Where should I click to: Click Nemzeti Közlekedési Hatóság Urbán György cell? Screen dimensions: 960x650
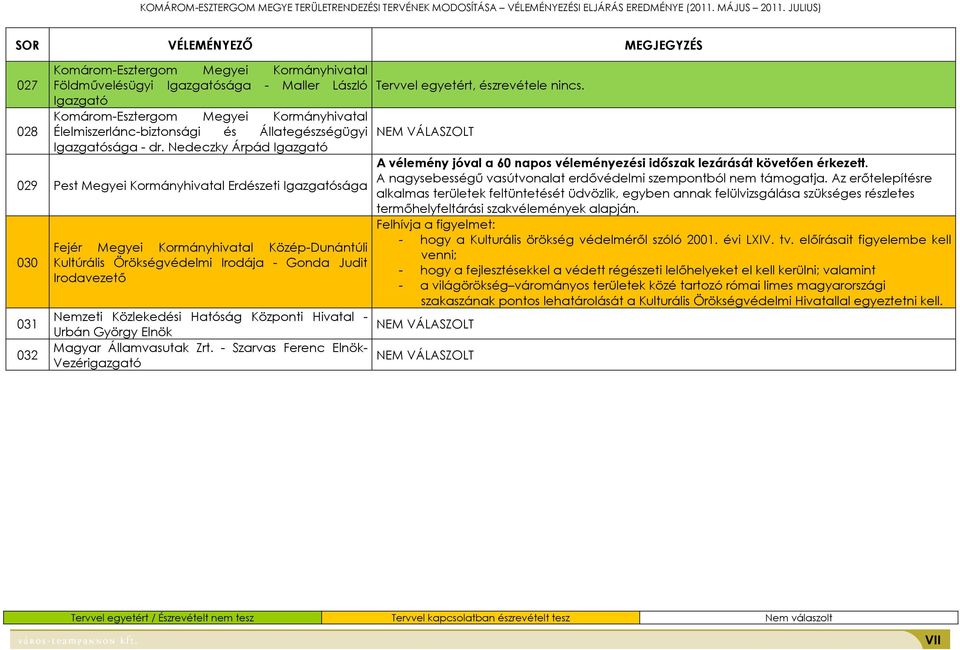coord(210,324)
